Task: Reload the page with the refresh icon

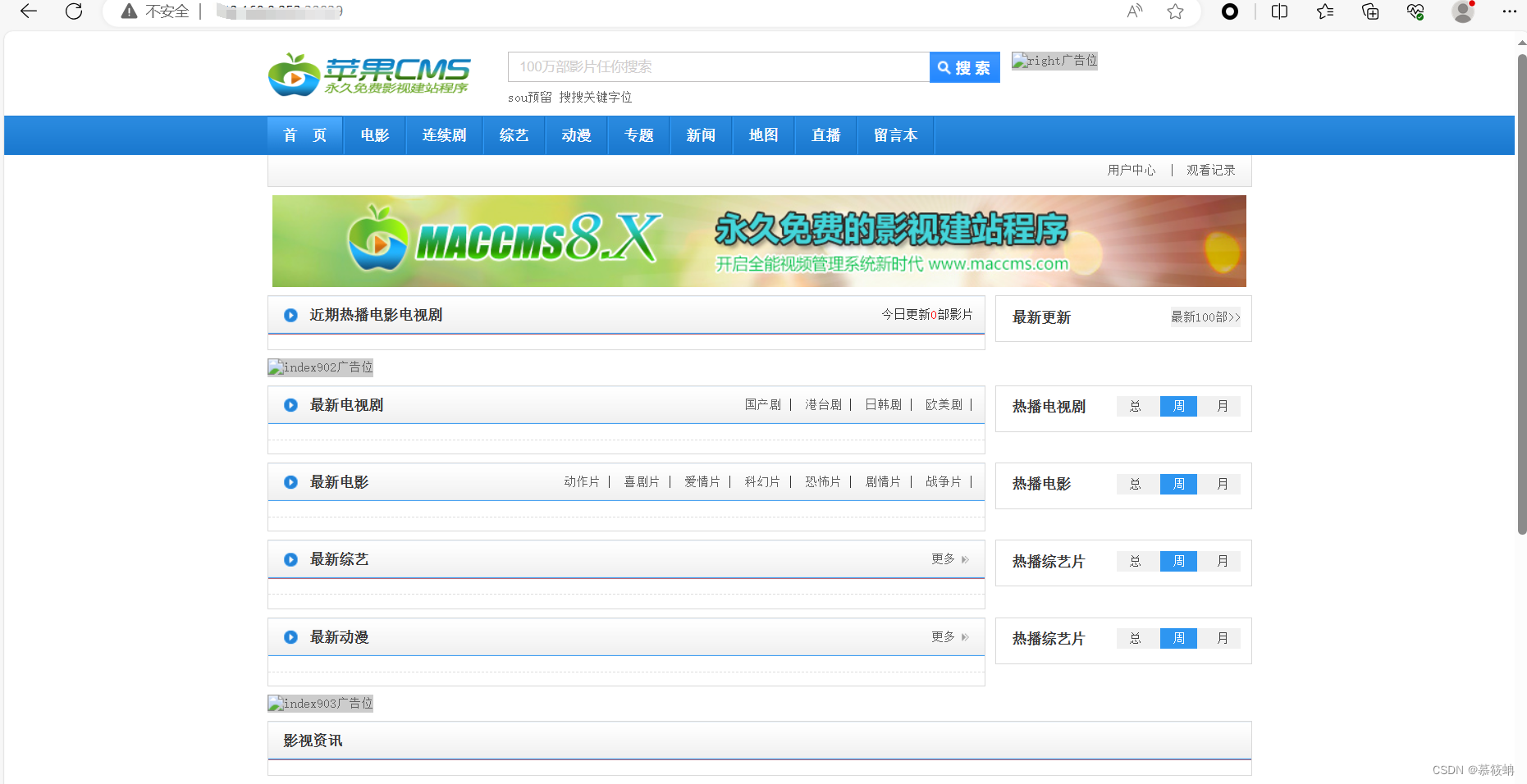Action: [74, 11]
